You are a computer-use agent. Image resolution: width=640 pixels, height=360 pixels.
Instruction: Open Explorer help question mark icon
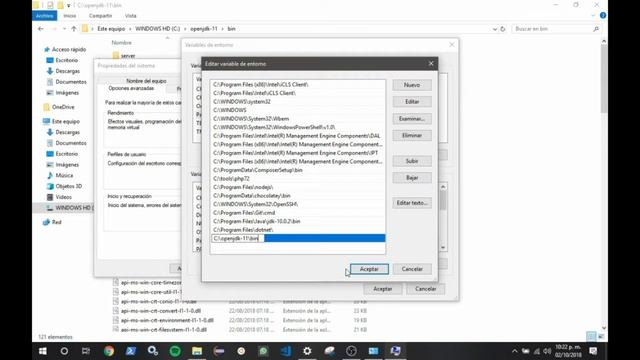click(603, 16)
